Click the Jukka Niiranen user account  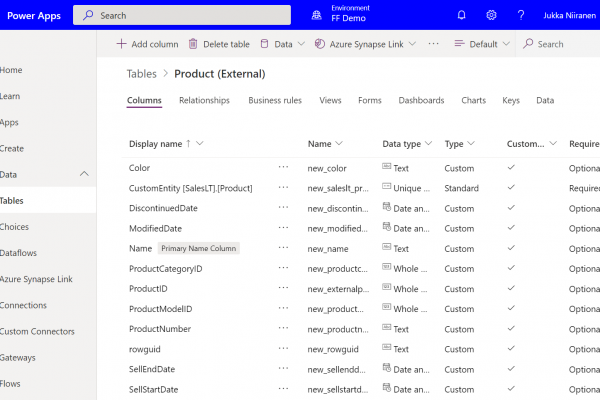click(x=569, y=15)
